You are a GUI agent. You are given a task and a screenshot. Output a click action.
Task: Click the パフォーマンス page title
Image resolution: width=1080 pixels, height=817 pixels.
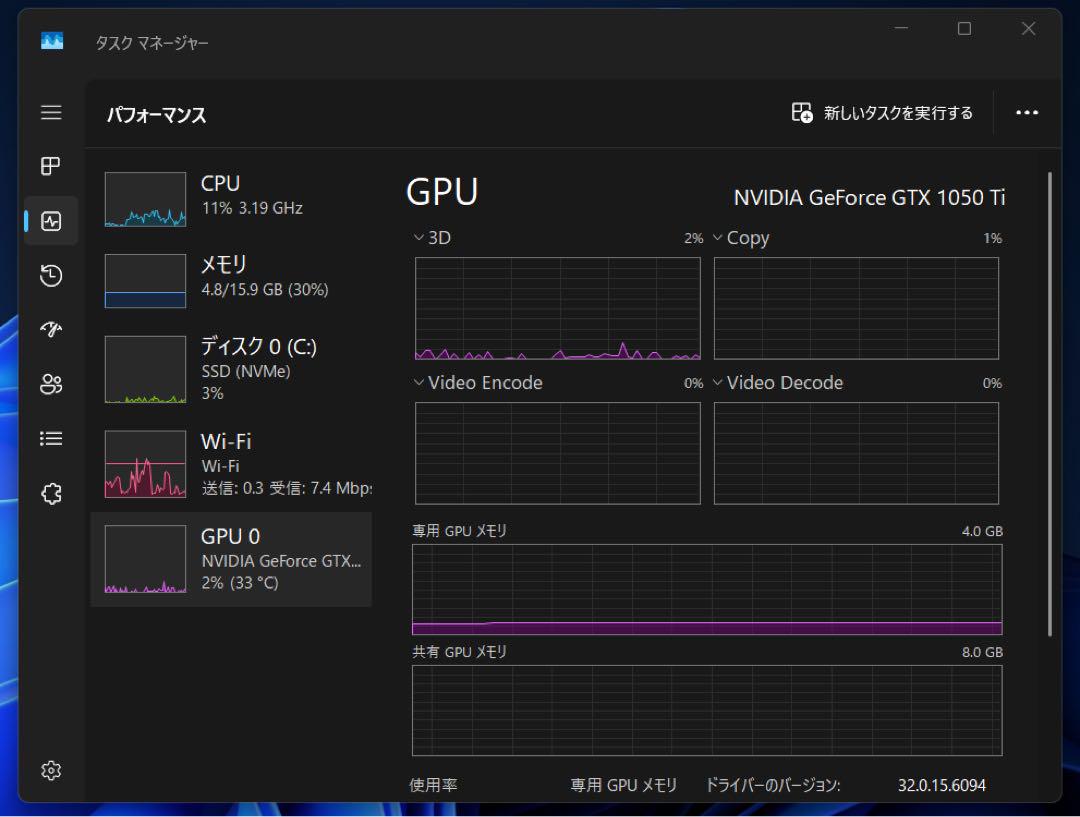coord(156,114)
